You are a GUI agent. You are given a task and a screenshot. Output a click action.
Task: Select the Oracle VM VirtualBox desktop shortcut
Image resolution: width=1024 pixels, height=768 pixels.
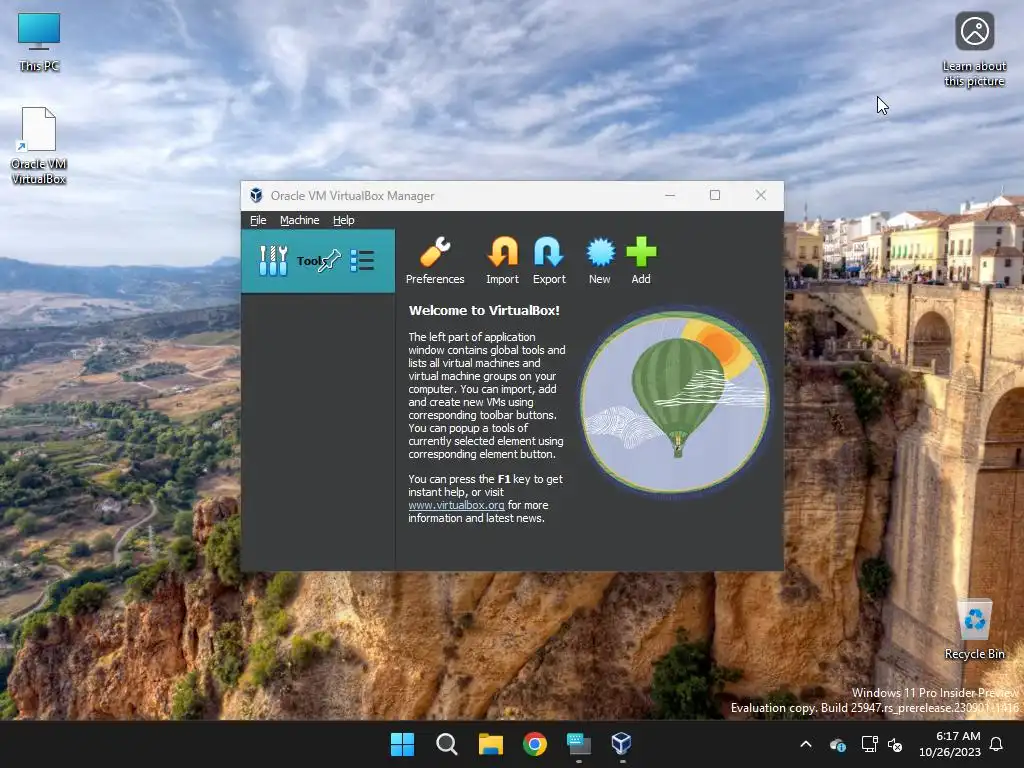click(x=39, y=146)
